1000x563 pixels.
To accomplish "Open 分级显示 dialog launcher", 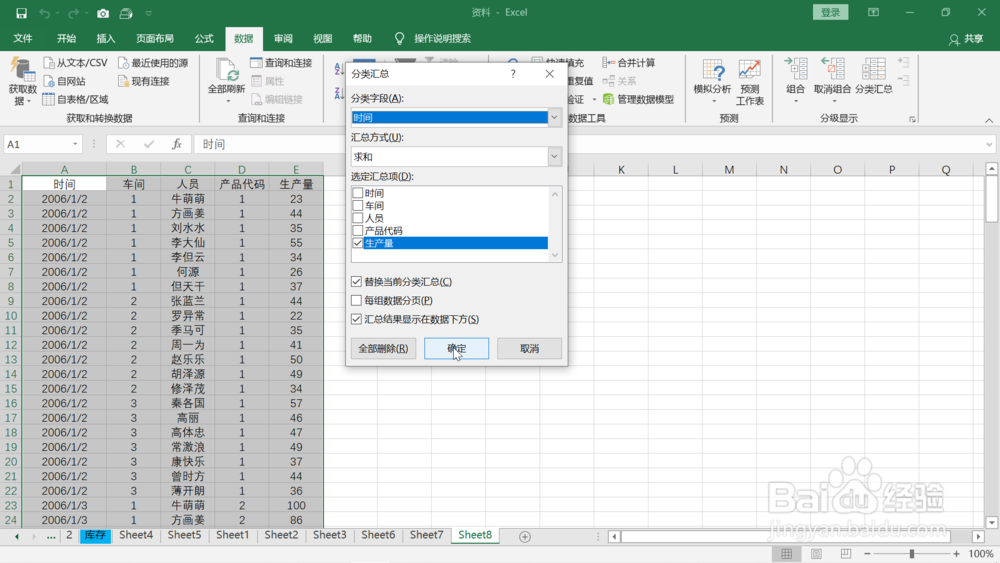I will click(x=913, y=119).
